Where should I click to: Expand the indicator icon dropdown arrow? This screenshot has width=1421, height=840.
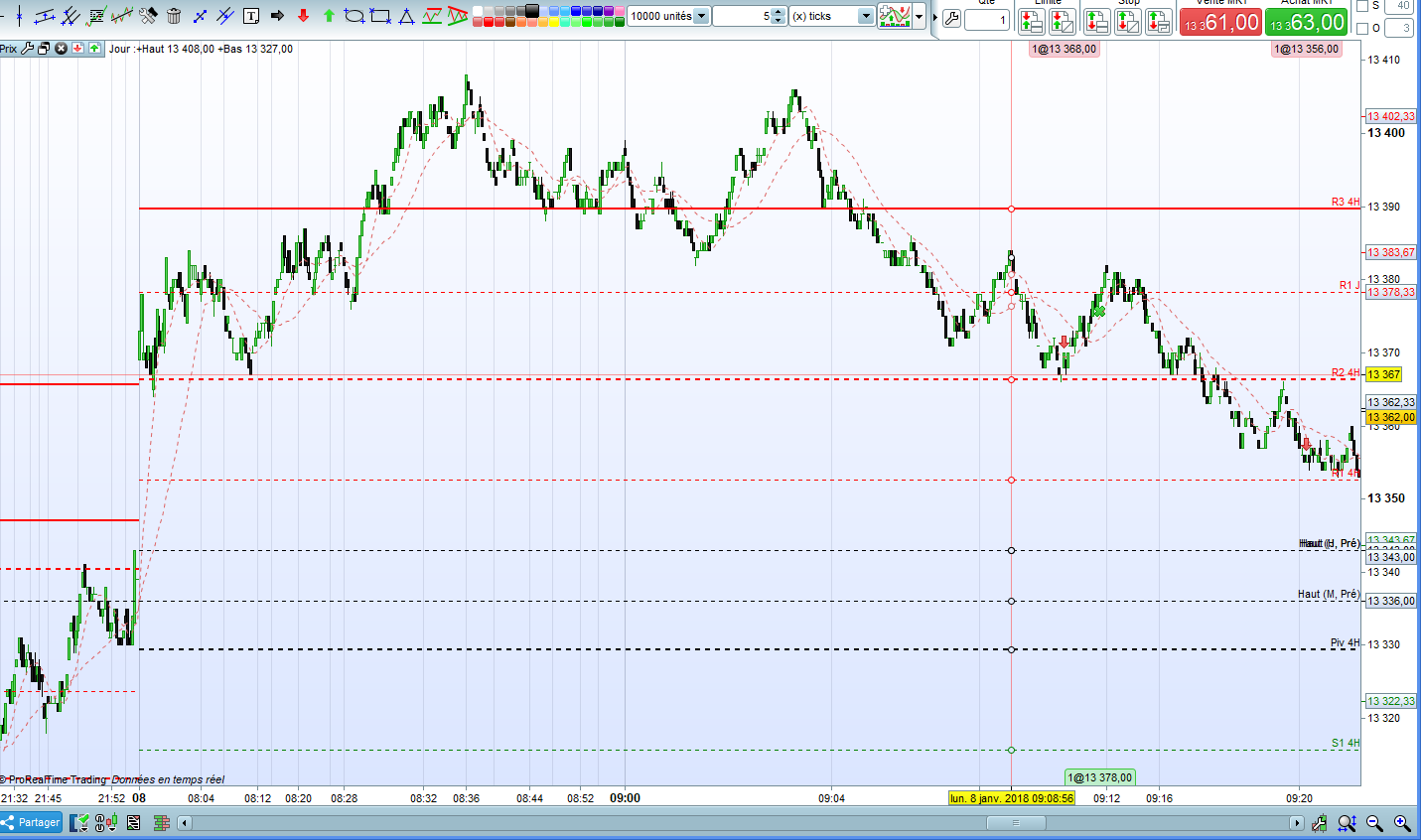point(920,16)
